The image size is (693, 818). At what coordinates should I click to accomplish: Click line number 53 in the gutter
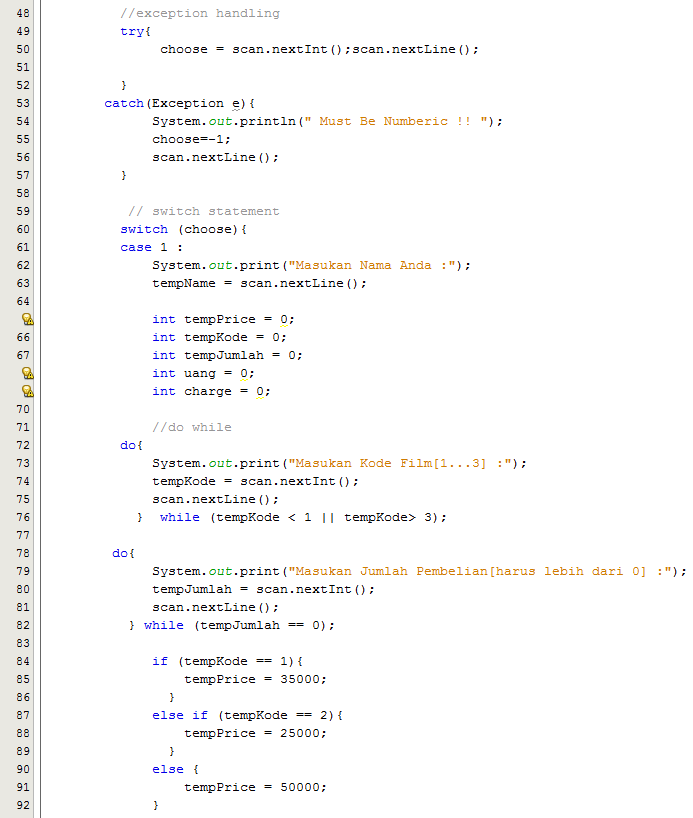point(23,103)
